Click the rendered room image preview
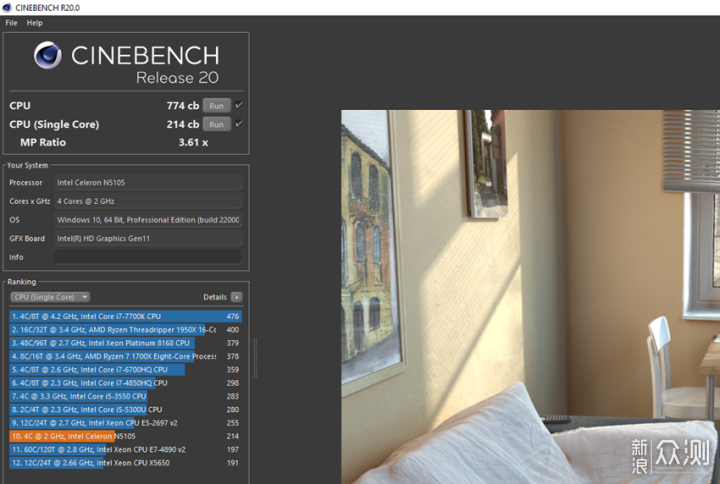 530,297
